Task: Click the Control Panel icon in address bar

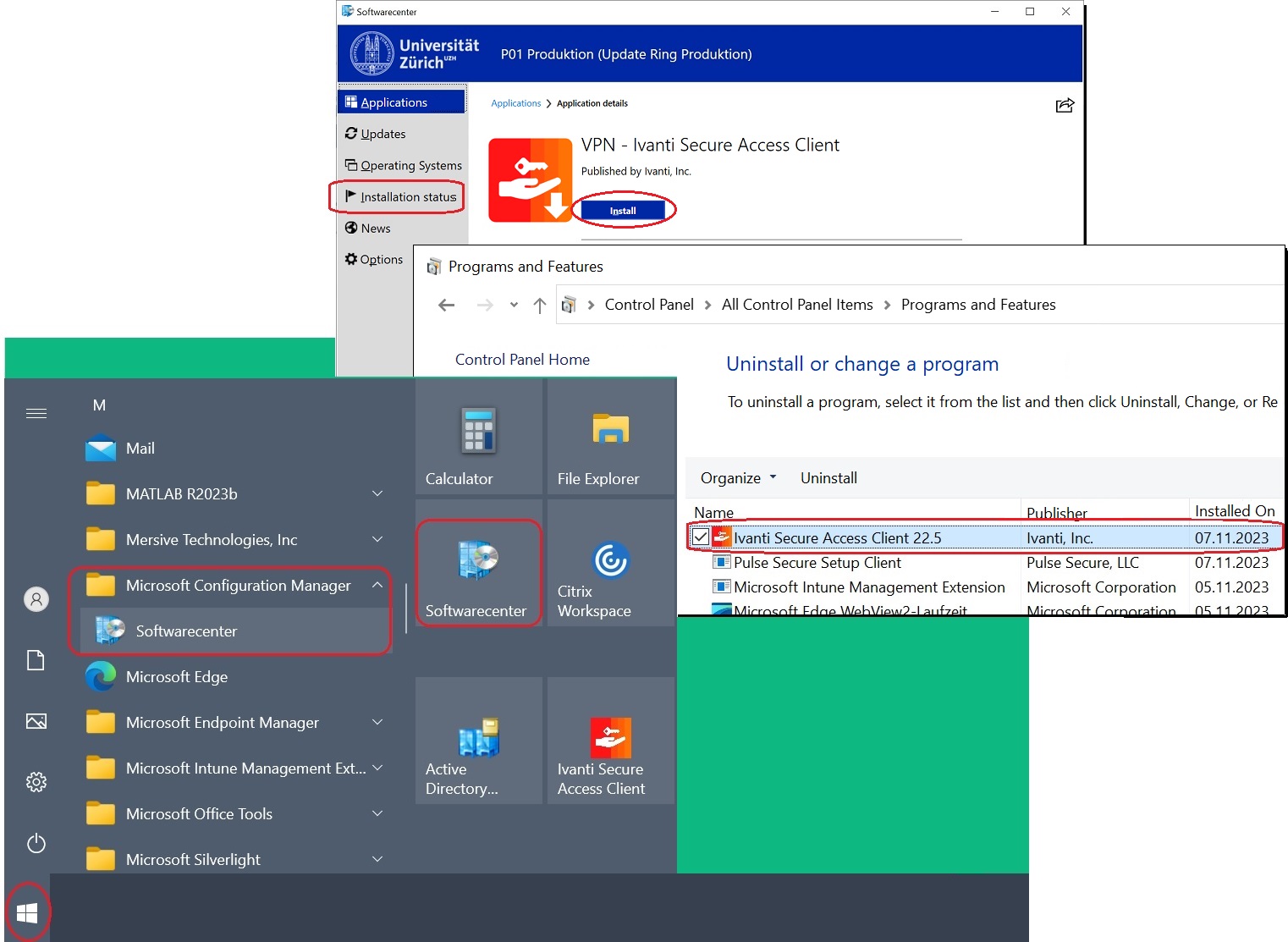Action: tap(569, 305)
